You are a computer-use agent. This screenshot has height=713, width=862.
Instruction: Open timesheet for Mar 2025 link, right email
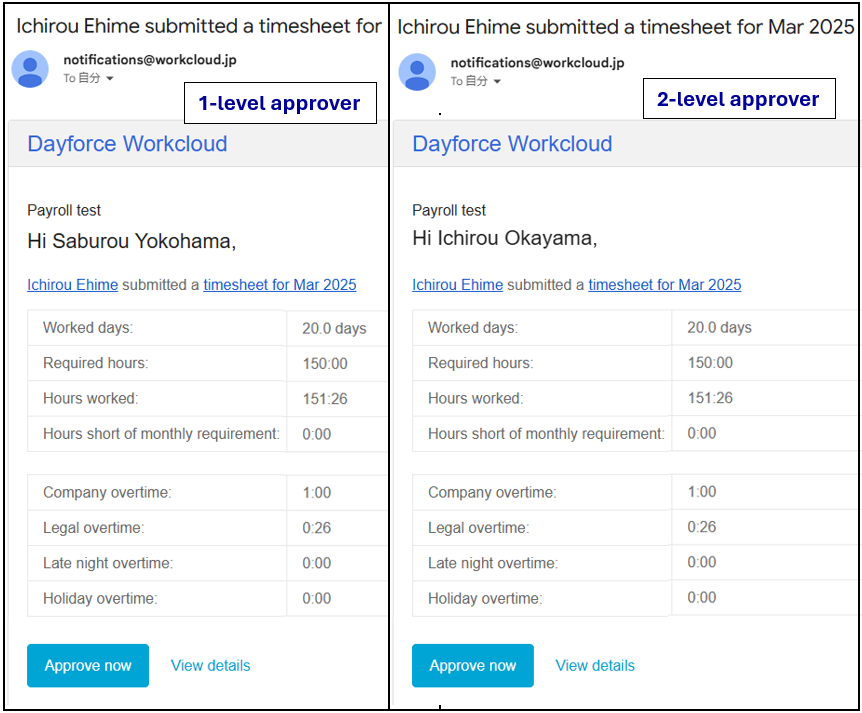click(665, 285)
